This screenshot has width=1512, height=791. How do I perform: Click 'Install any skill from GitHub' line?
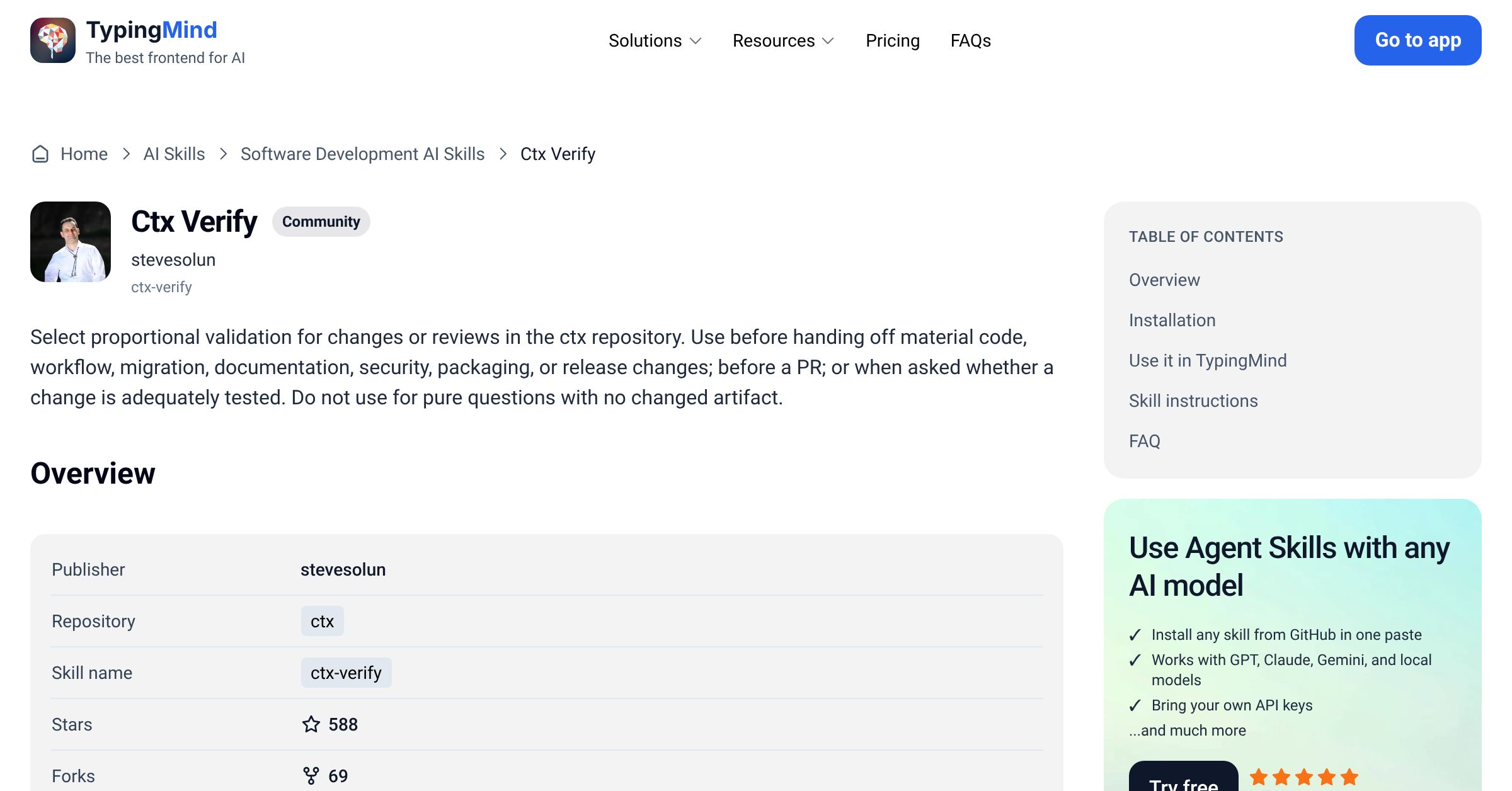coord(1286,635)
